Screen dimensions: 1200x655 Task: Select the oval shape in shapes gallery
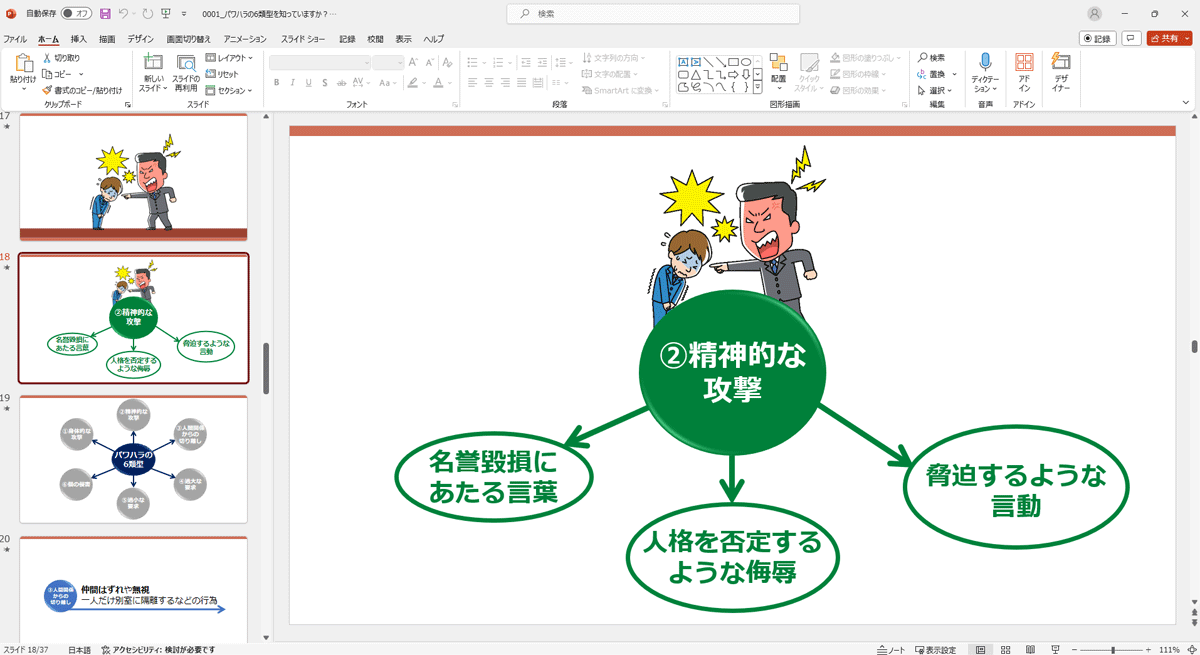pos(746,62)
